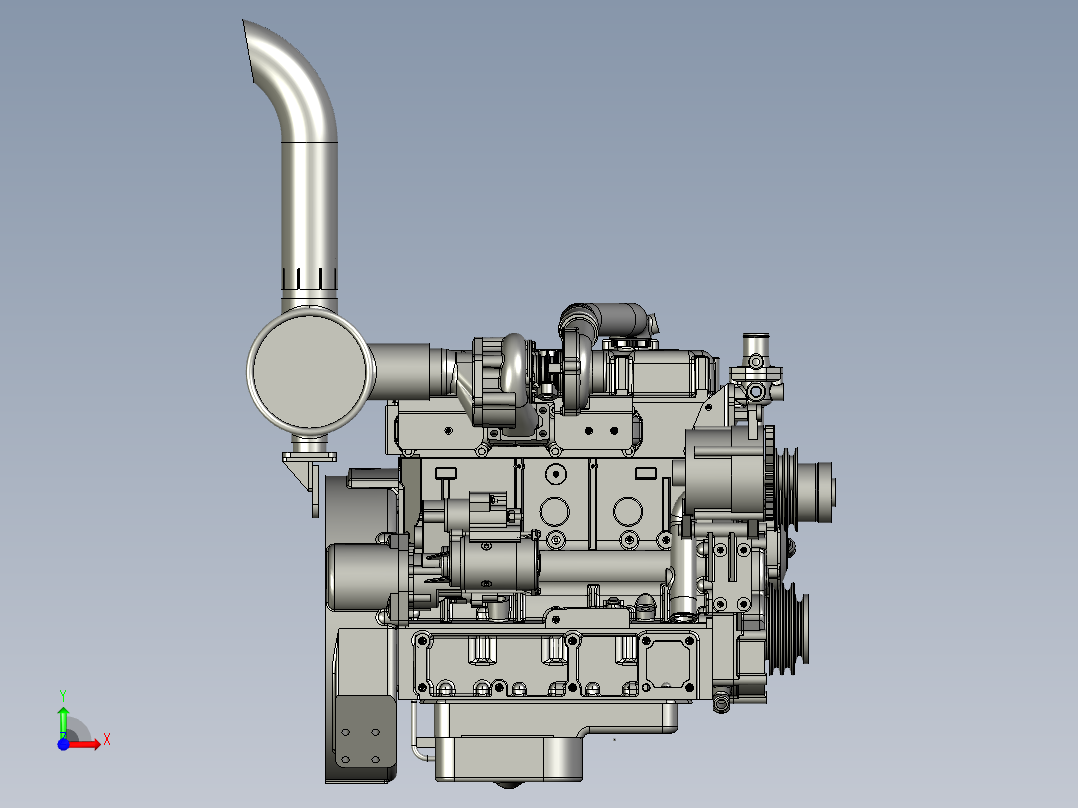The width and height of the screenshot is (1078, 808).
Task: Select the rear mounting bracket with four holes
Action: 366,731
